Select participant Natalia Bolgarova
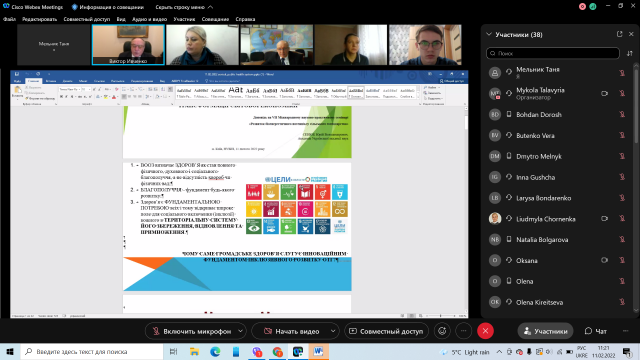Image resolution: width=640 pixels, height=360 pixels. (x=558, y=240)
